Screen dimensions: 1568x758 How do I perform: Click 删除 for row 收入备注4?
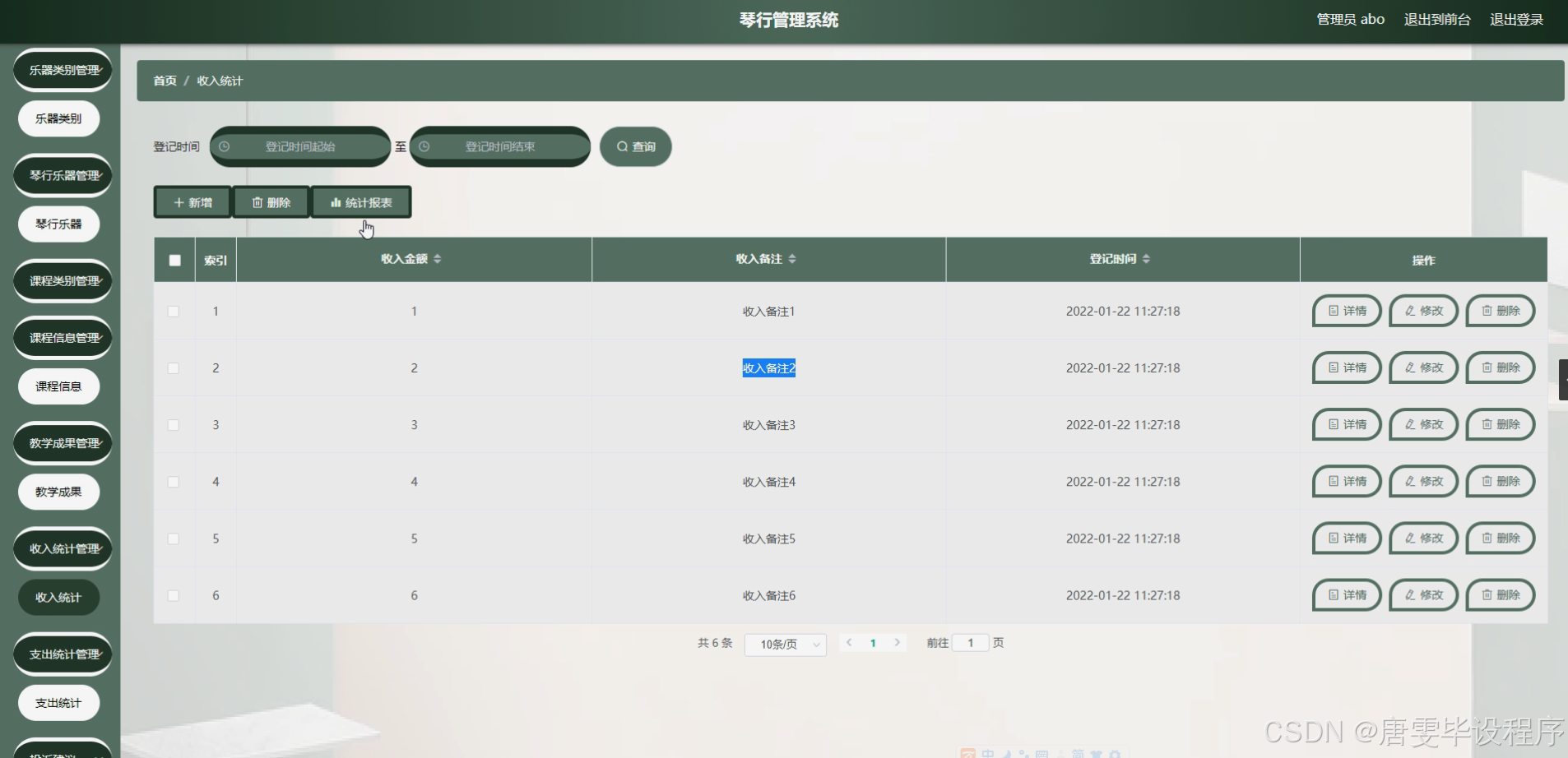click(x=1501, y=481)
